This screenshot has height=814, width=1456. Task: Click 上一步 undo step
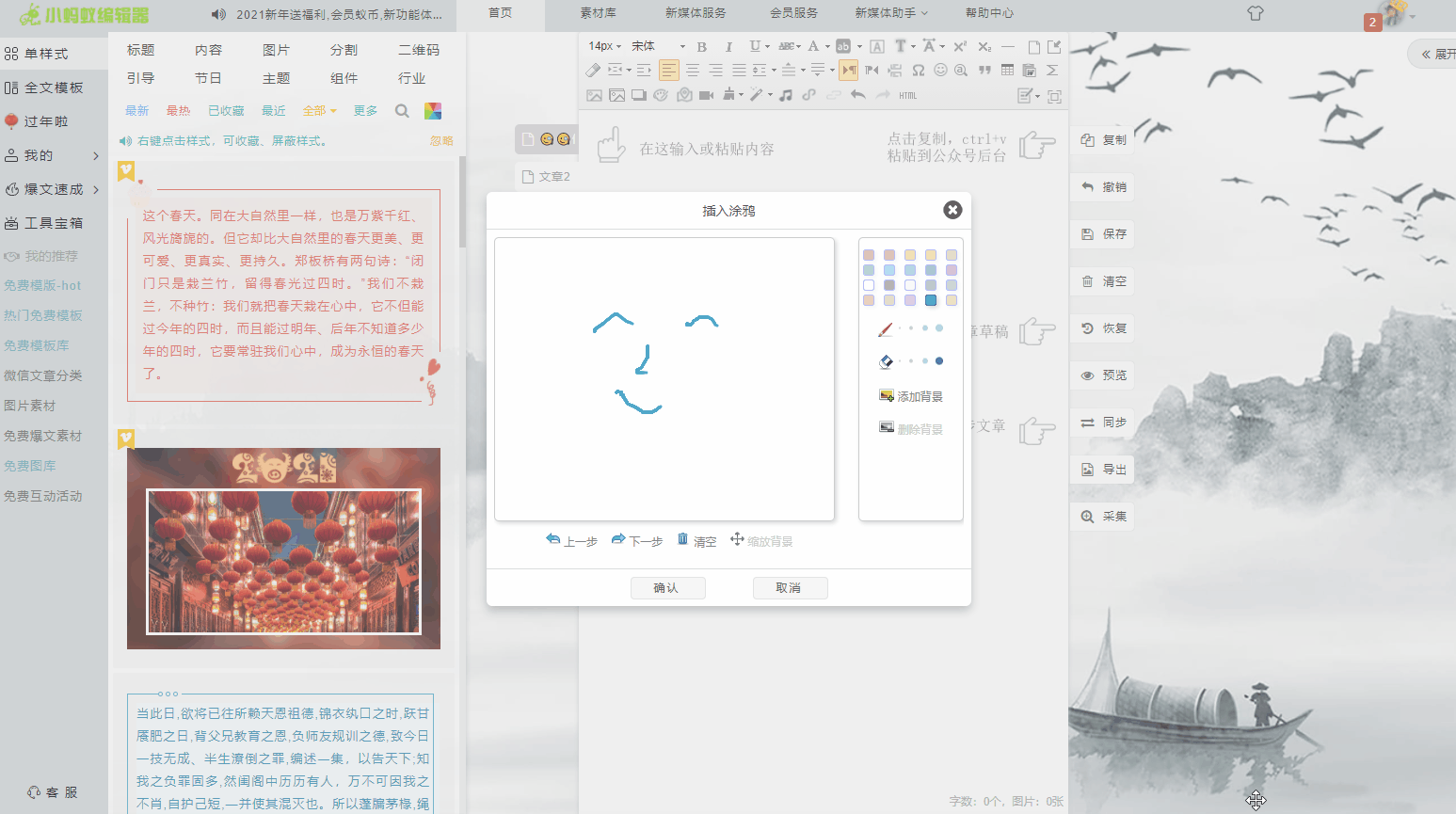[571, 540]
